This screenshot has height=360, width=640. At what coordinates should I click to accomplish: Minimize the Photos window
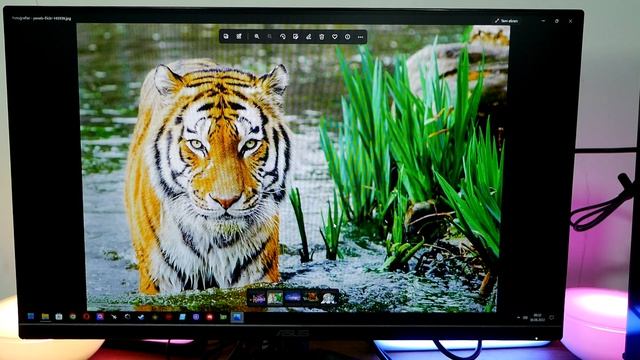543,20
